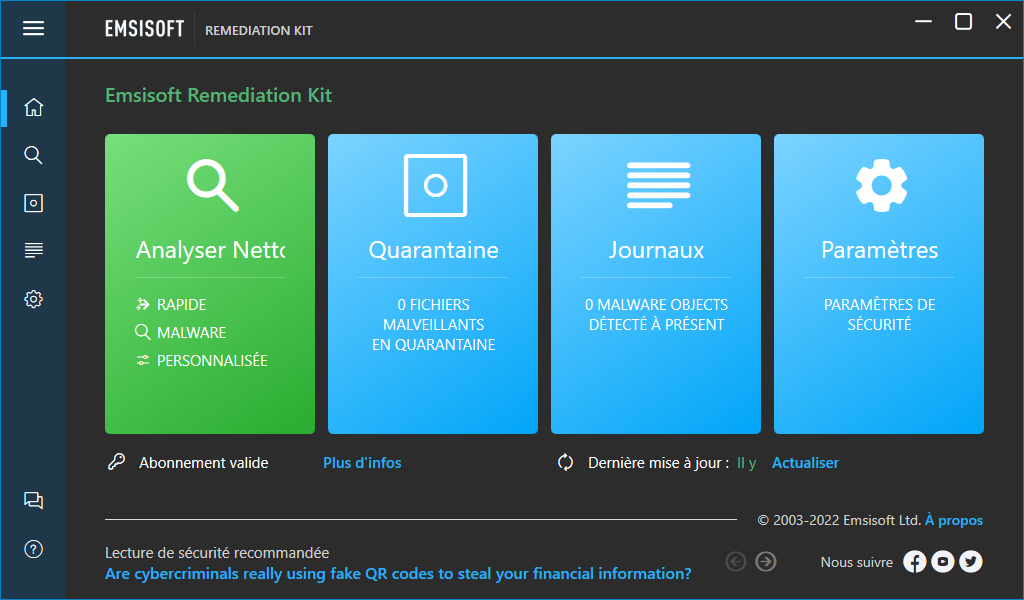Show next recommended security article
The image size is (1024, 600).
[x=765, y=561]
